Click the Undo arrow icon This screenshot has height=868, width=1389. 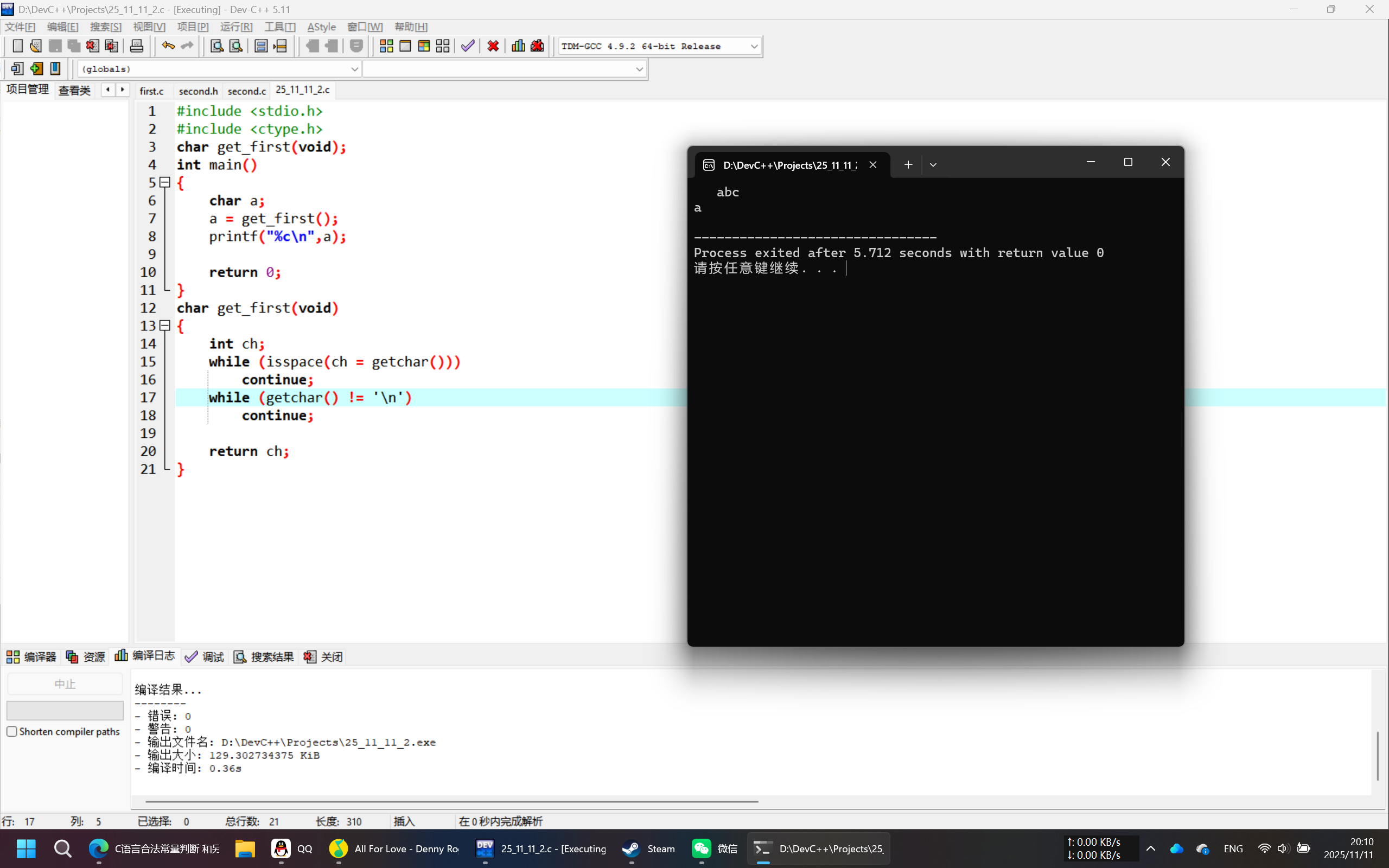[x=168, y=46]
